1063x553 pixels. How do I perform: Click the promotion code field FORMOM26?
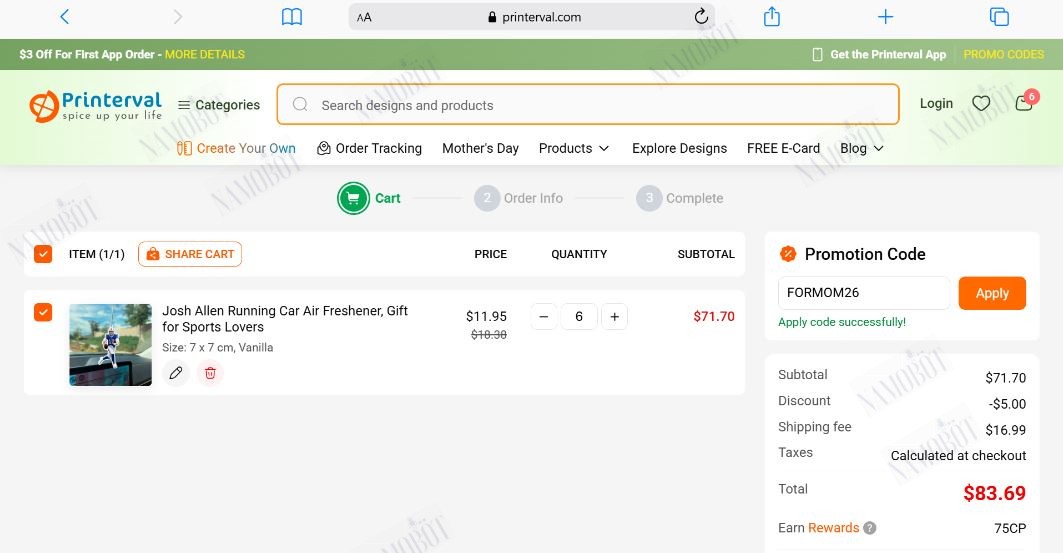tap(864, 293)
